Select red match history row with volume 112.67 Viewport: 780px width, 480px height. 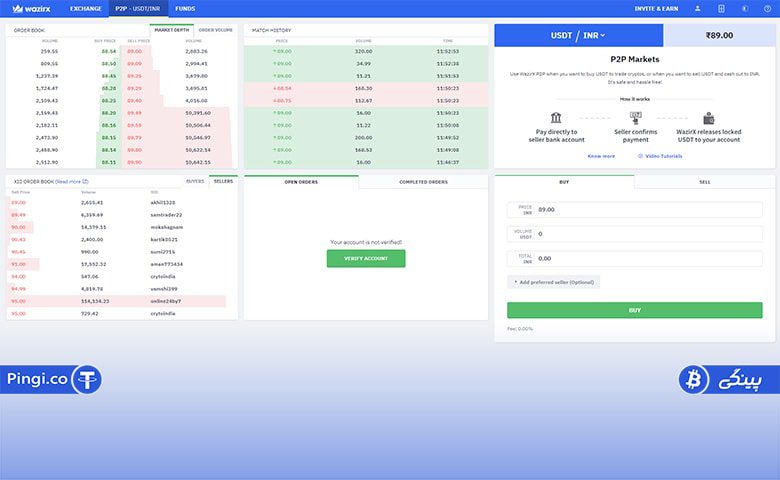tap(366, 100)
